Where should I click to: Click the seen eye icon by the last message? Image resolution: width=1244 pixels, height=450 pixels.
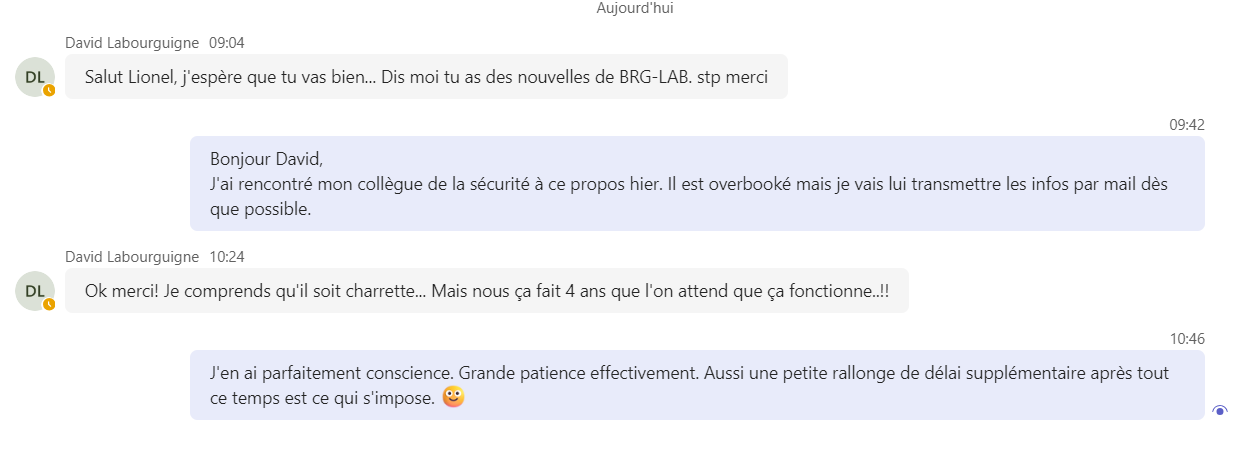click(x=1219, y=410)
